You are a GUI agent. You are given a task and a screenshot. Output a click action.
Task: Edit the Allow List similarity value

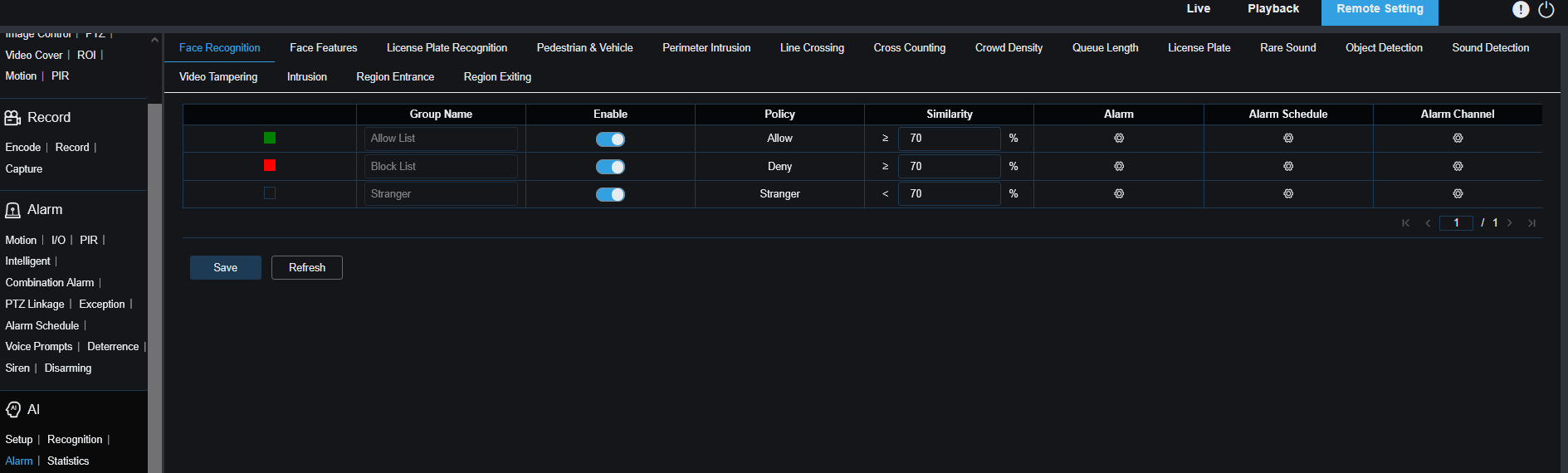tap(949, 139)
